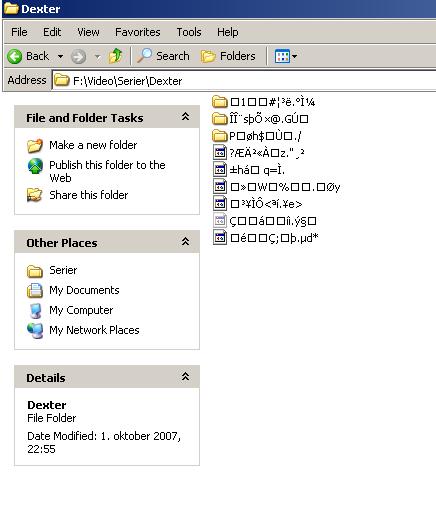
Task: Open the Help menu
Action: [228, 32]
